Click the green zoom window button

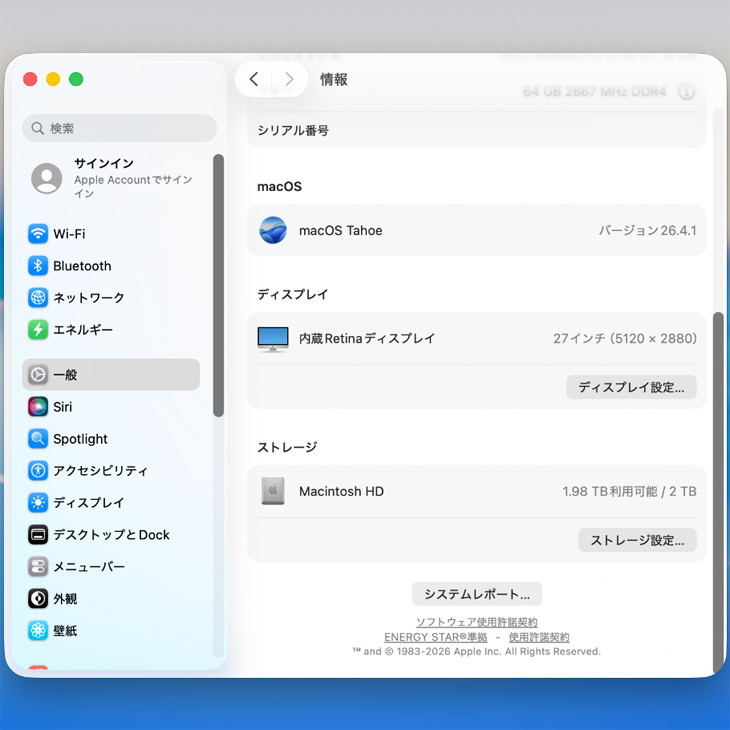pos(76,79)
